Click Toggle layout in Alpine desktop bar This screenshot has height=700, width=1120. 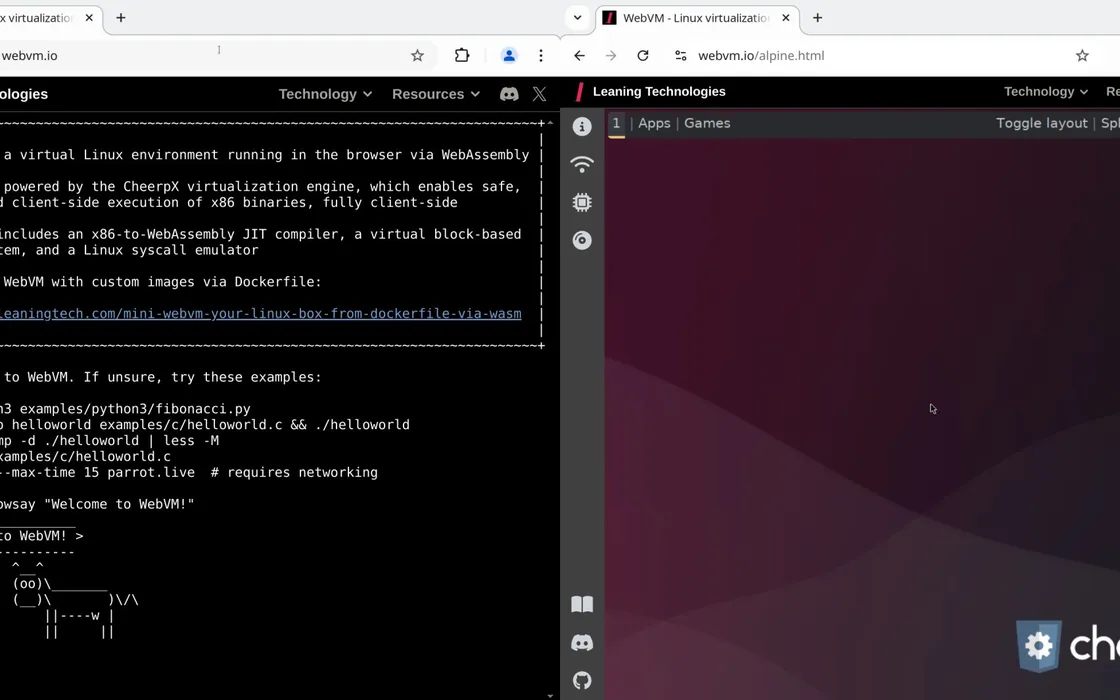pyautogui.click(x=1041, y=124)
